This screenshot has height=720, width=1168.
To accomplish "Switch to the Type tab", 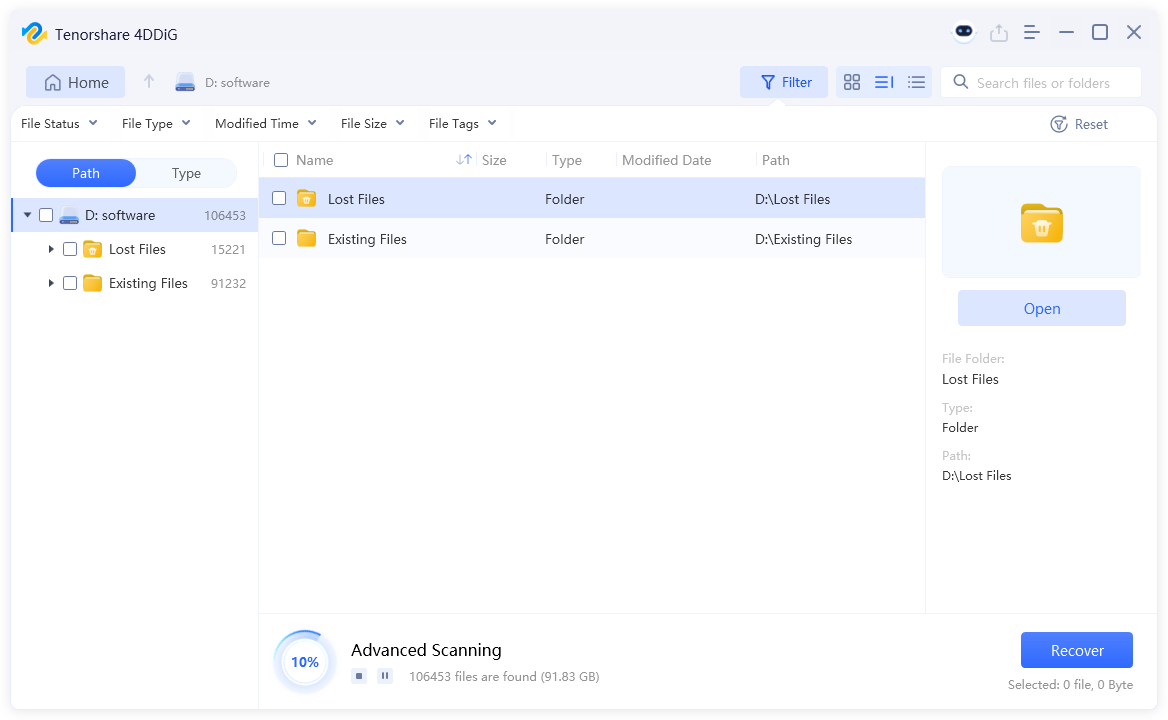I will click(186, 173).
